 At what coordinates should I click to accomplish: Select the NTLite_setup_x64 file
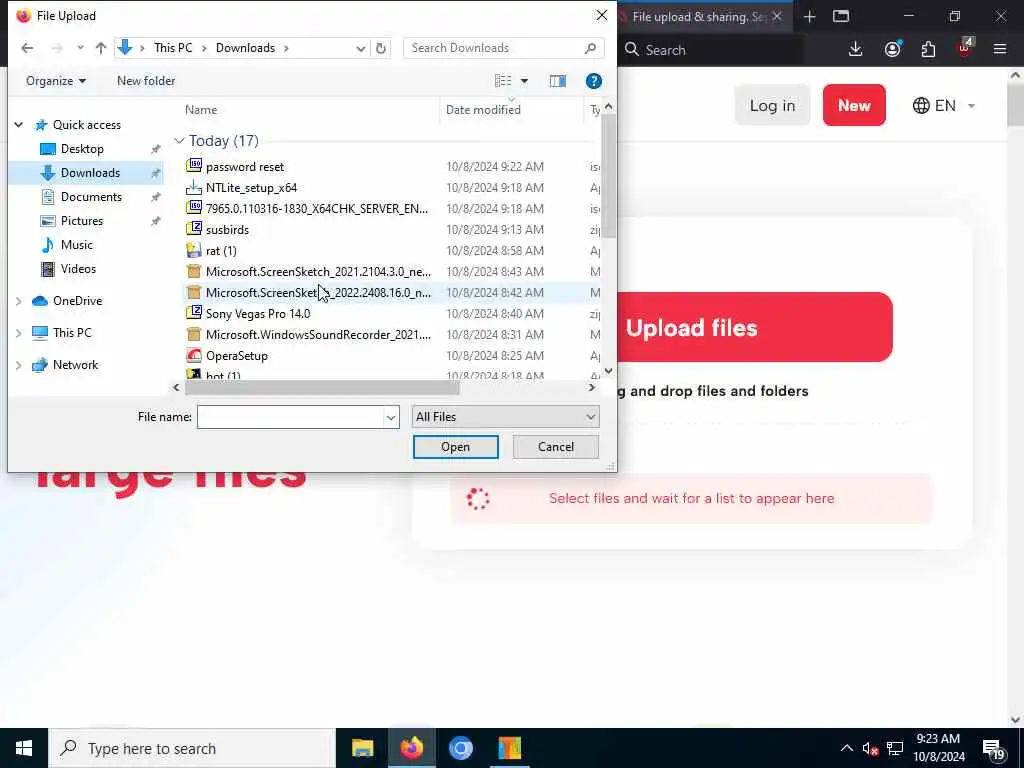click(251, 187)
